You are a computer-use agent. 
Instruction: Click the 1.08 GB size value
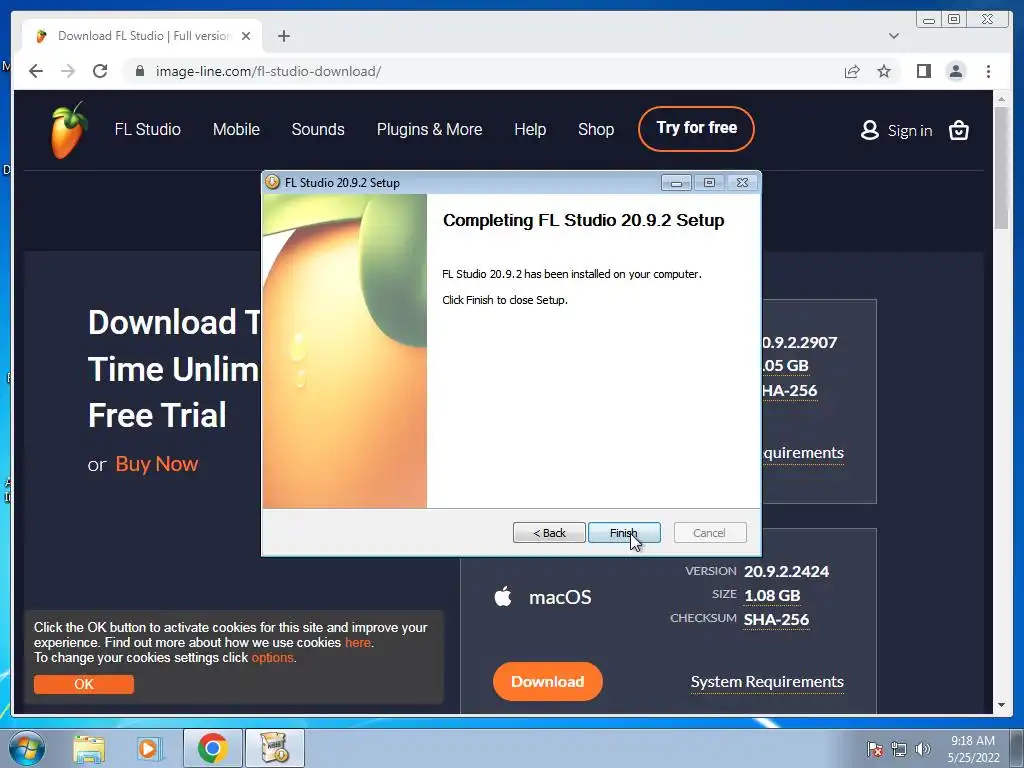772,596
